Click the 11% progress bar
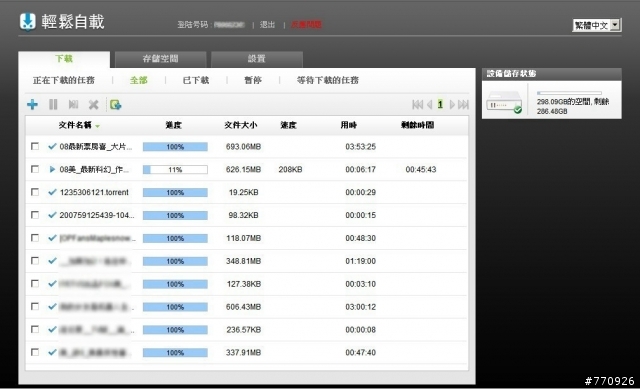640x389 pixels. 175,169
